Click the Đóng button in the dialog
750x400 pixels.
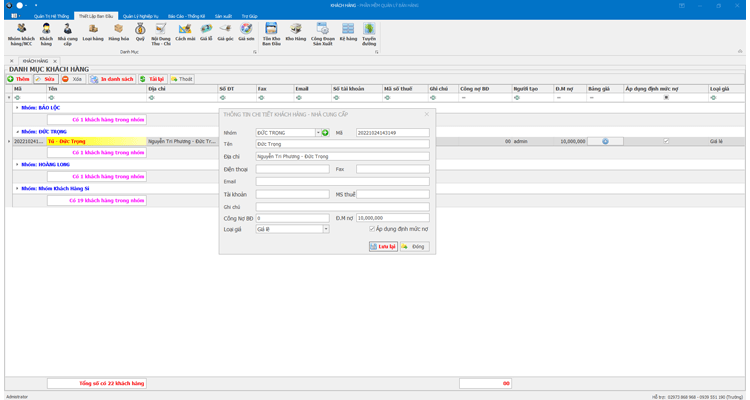(x=414, y=246)
